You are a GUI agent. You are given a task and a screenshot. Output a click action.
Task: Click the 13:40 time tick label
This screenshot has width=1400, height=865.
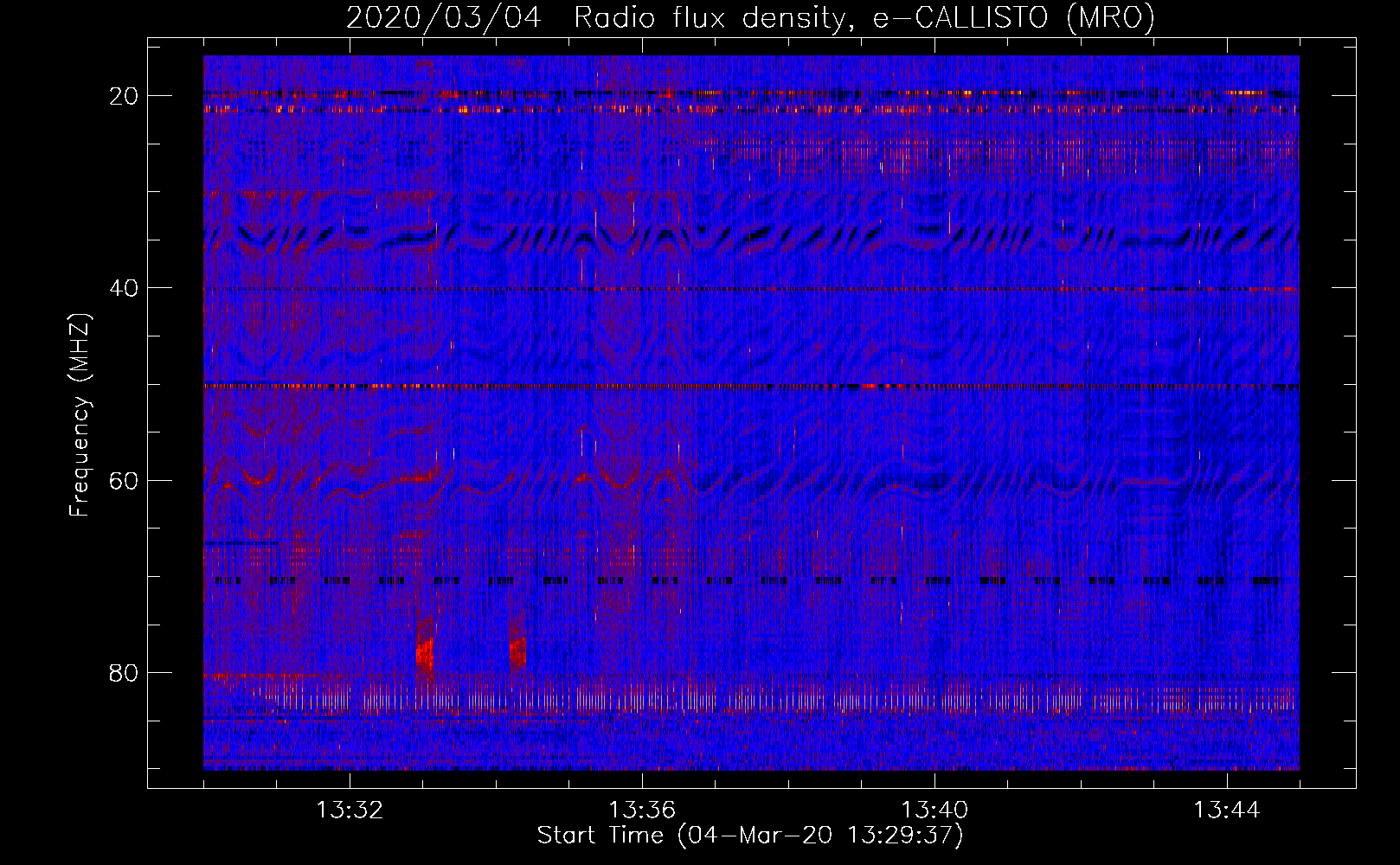tap(934, 811)
